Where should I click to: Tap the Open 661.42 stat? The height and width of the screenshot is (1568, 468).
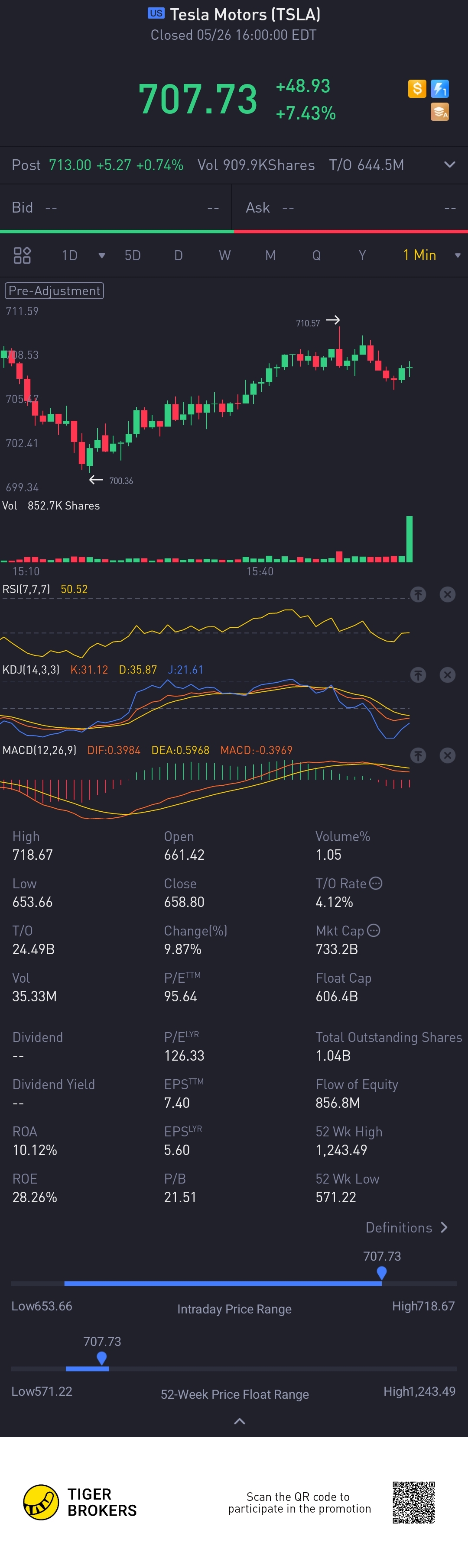(x=184, y=845)
